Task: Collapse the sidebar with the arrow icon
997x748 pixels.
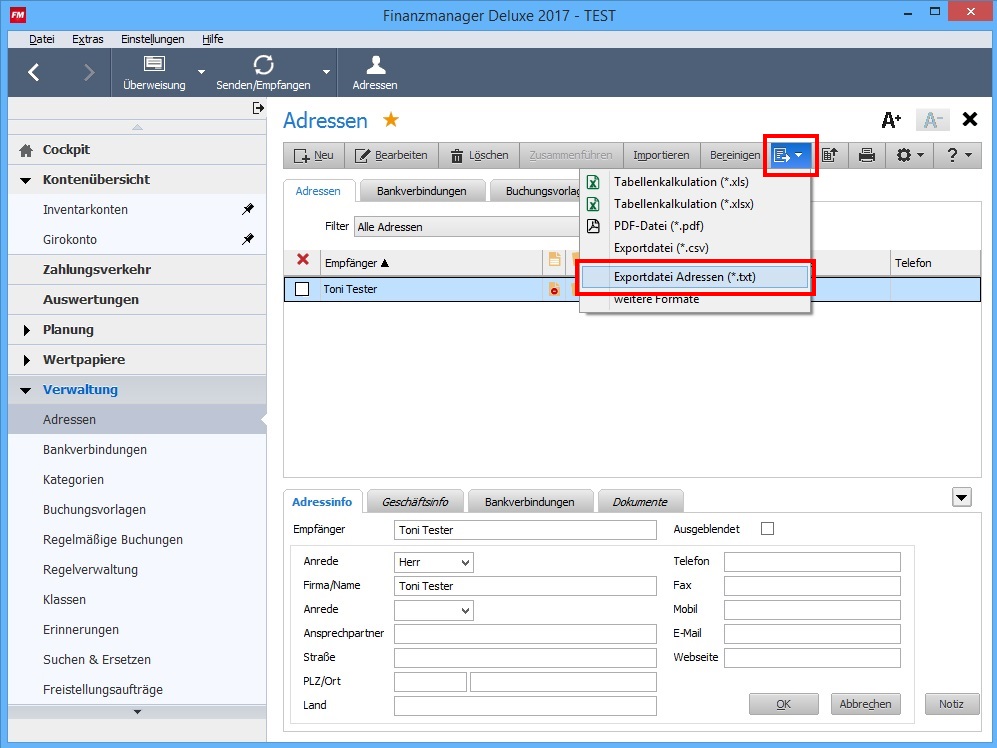Action: (x=258, y=108)
